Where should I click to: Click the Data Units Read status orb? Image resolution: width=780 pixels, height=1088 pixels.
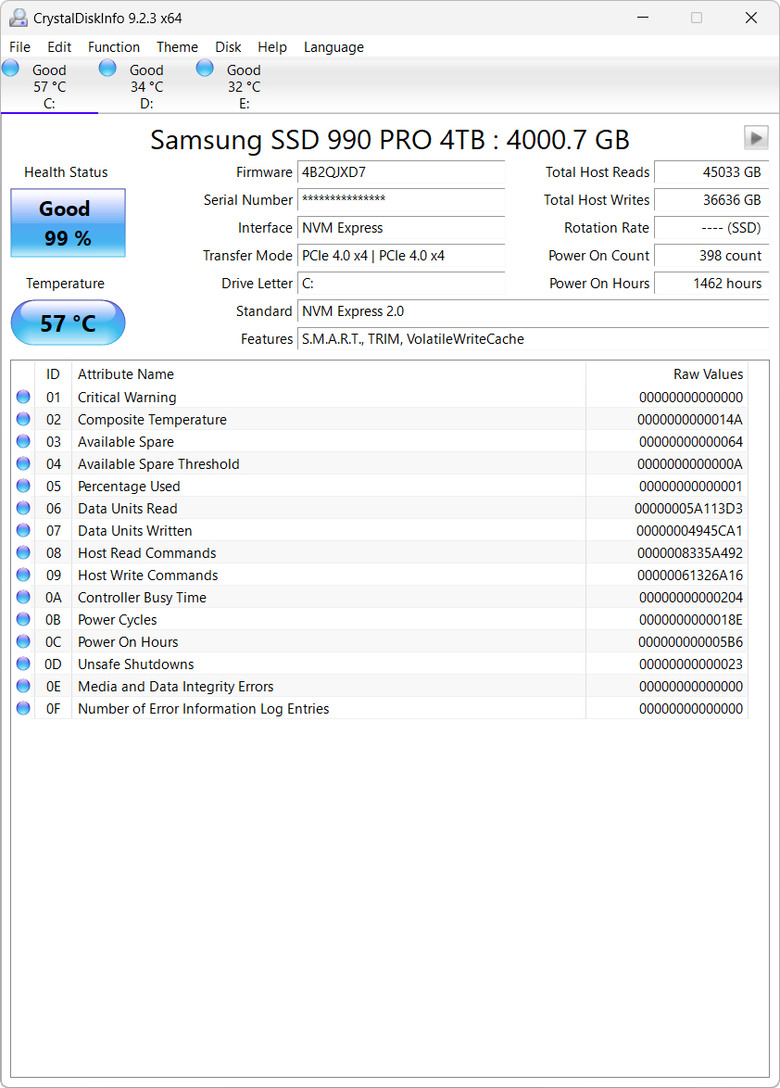(24, 508)
